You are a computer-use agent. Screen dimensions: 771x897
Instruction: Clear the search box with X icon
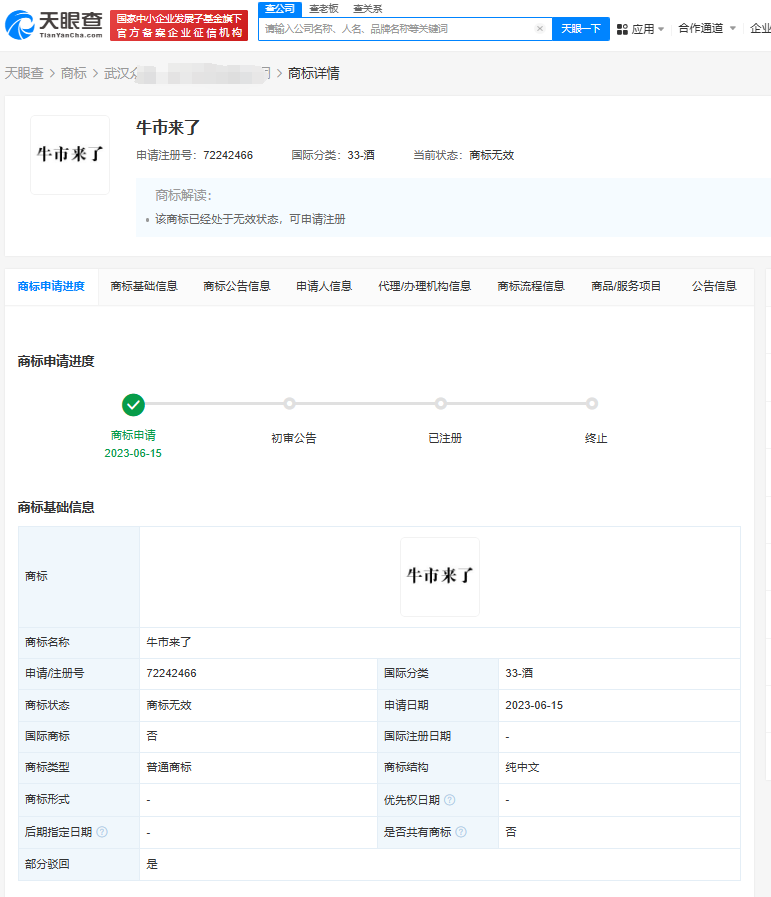click(x=539, y=29)
